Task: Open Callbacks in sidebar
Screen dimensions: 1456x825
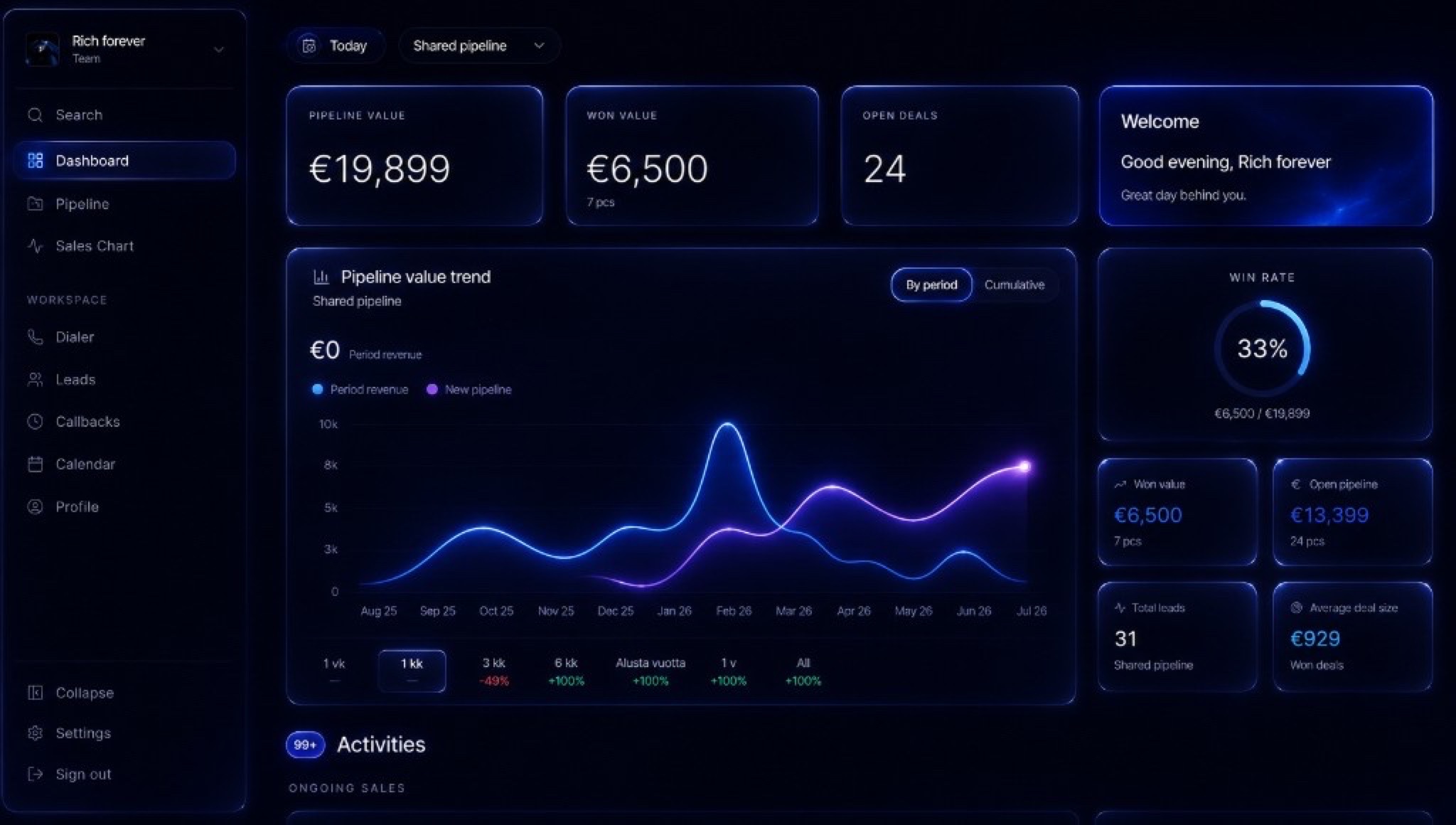Action: pyautogui.click(x=124, y=421)
